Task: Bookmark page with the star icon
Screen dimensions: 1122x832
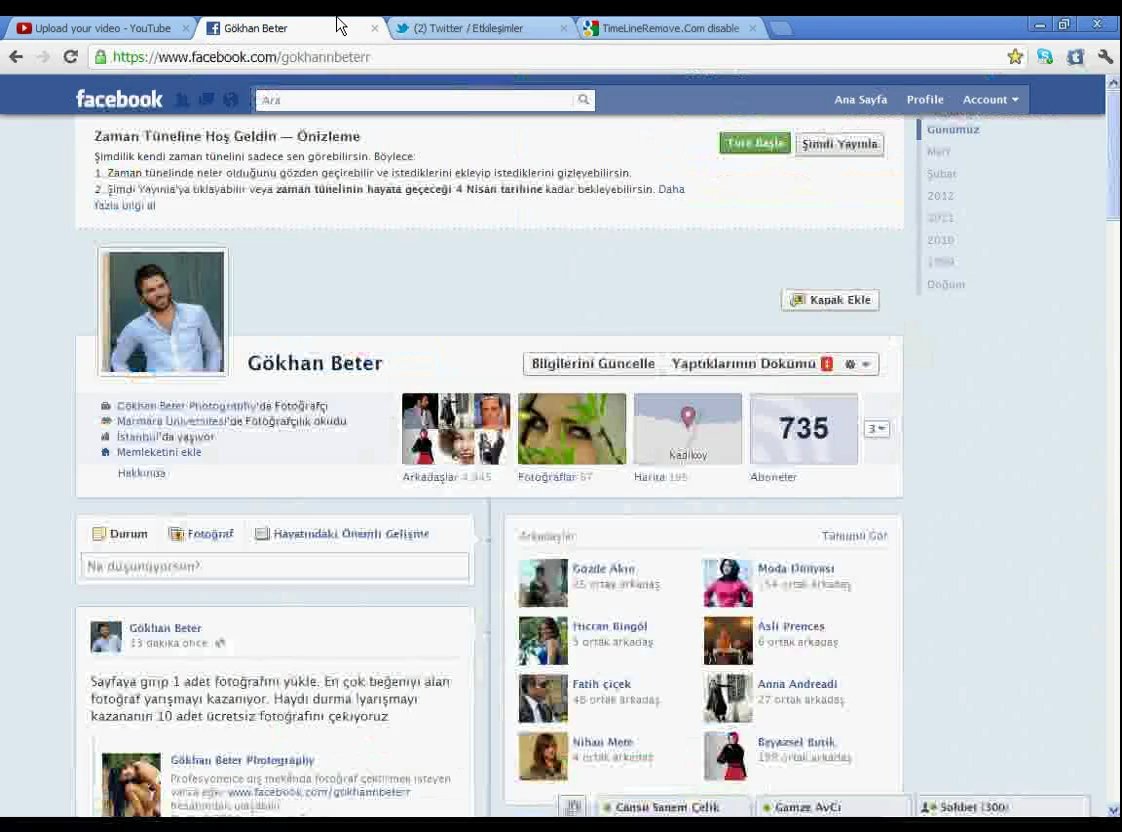Action: click(x=1015, y=57)
